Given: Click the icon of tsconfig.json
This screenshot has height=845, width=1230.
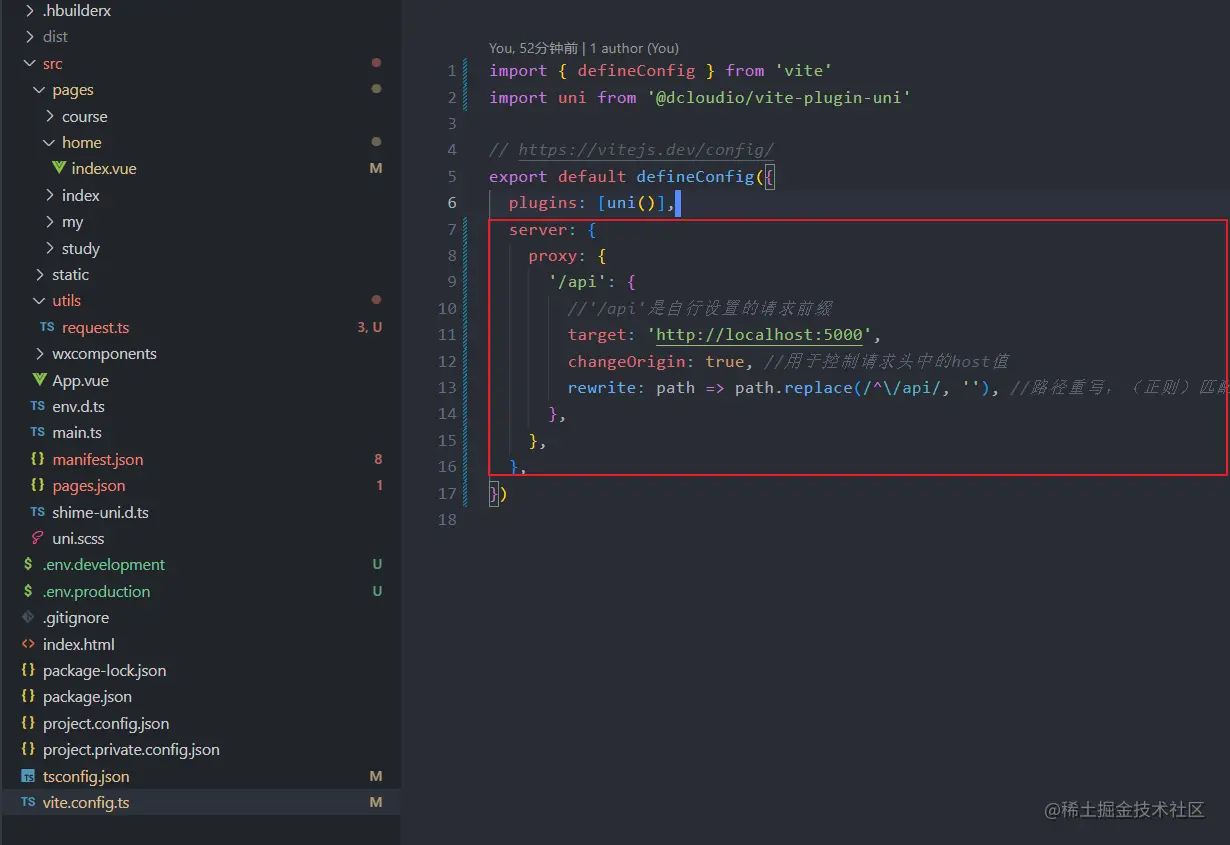Looking at the screenshot, I should pos(28,777).
